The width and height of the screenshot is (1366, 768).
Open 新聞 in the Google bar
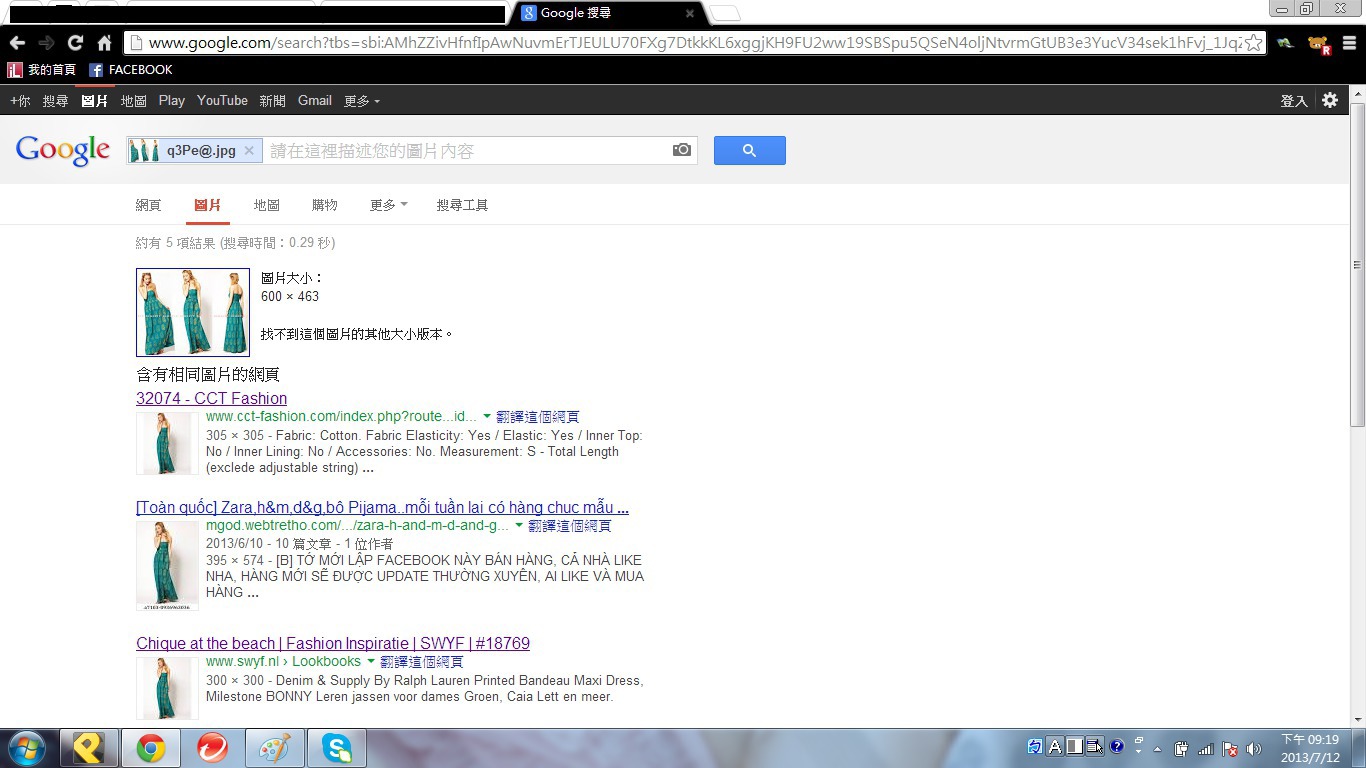272,100
